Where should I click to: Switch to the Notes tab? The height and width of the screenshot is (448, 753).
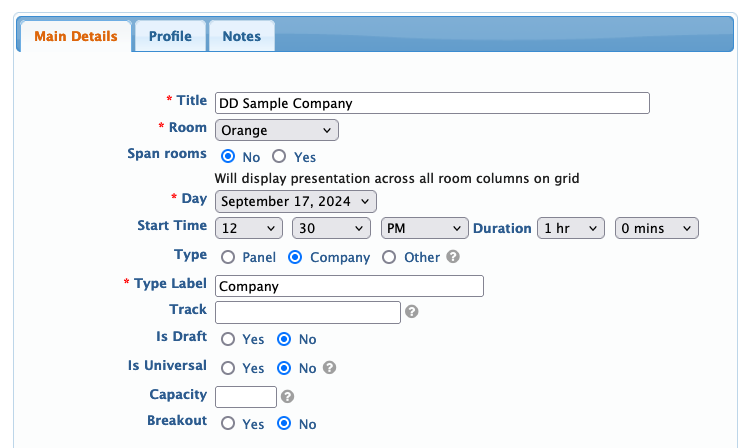tap(241, 36)
